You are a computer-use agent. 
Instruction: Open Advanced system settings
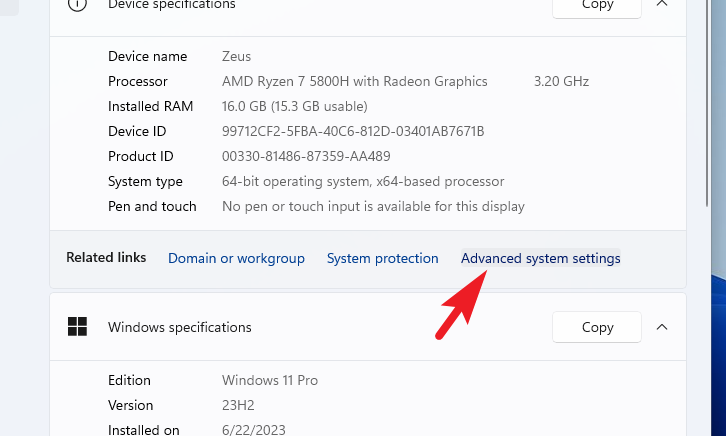[x=540, y=258]
